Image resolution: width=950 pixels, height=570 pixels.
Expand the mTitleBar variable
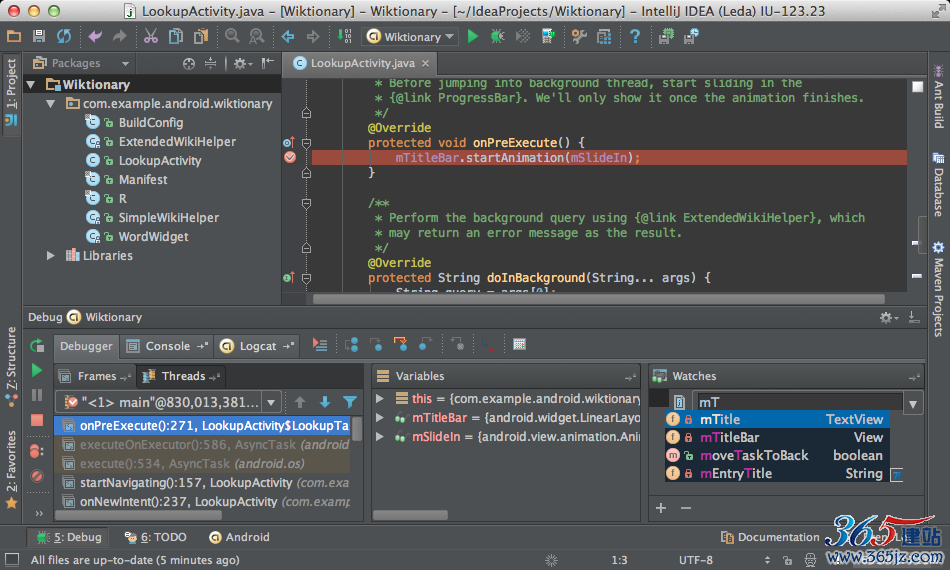click(380, 417)
